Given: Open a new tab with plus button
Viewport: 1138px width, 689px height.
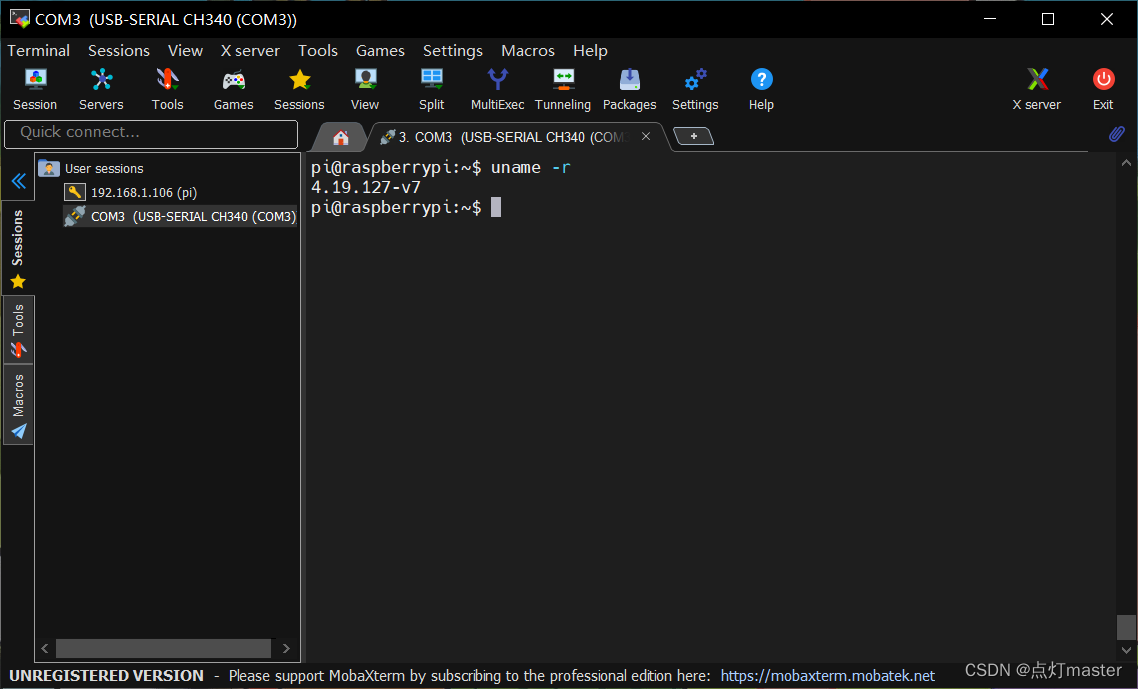Looking at the screenshot, I should click(694, 136).
